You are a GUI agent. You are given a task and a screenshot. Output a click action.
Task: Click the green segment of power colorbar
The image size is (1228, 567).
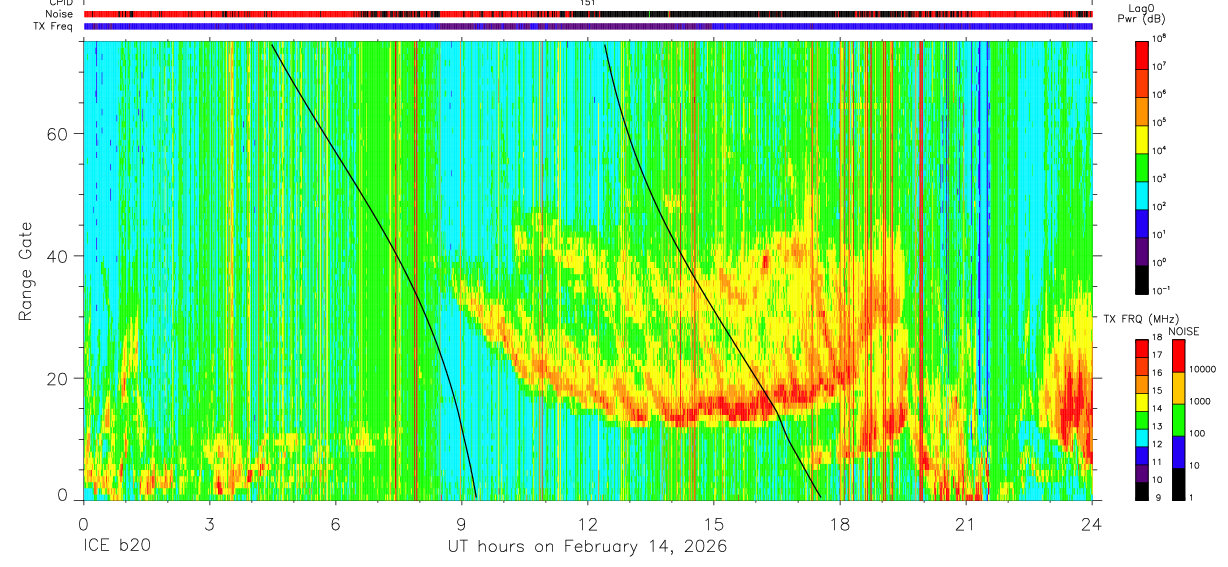click(1142, 166)
